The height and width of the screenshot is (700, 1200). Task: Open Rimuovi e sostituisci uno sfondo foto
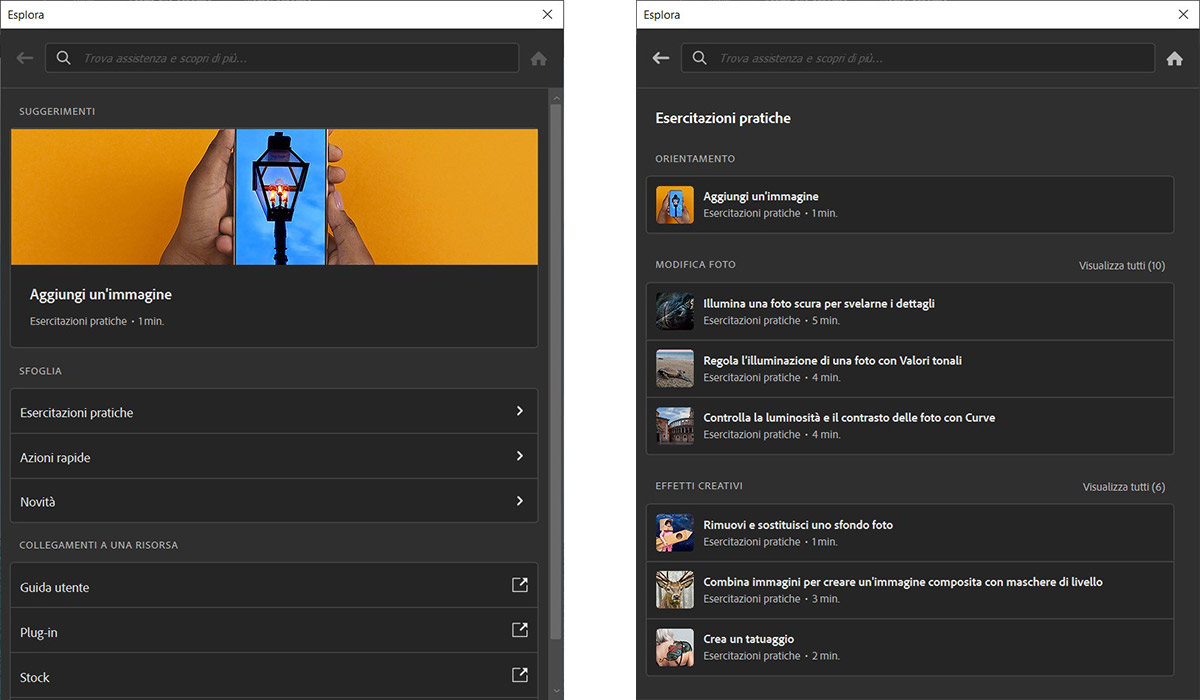click(798, 525)
